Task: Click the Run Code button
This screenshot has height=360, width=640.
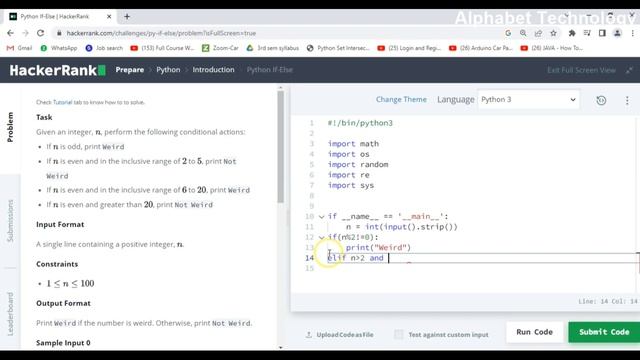Action: click(534, 332)
